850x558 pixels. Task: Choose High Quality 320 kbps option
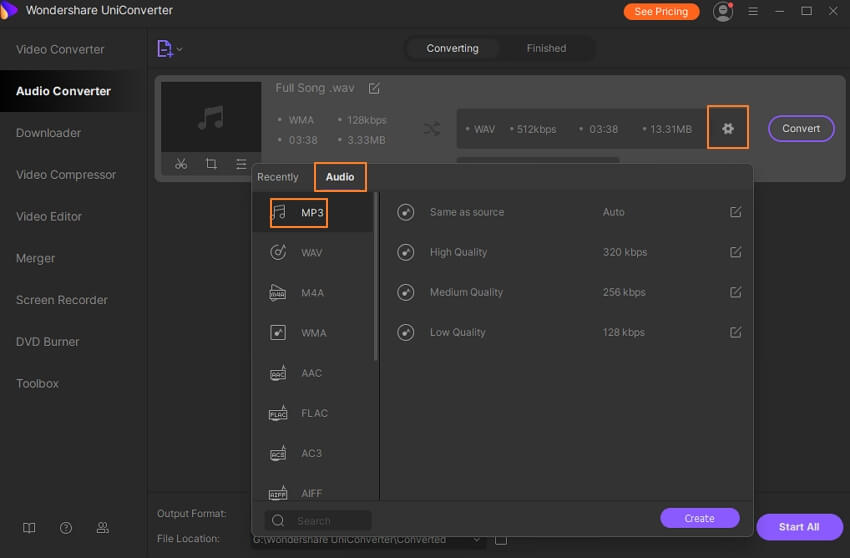566,252
